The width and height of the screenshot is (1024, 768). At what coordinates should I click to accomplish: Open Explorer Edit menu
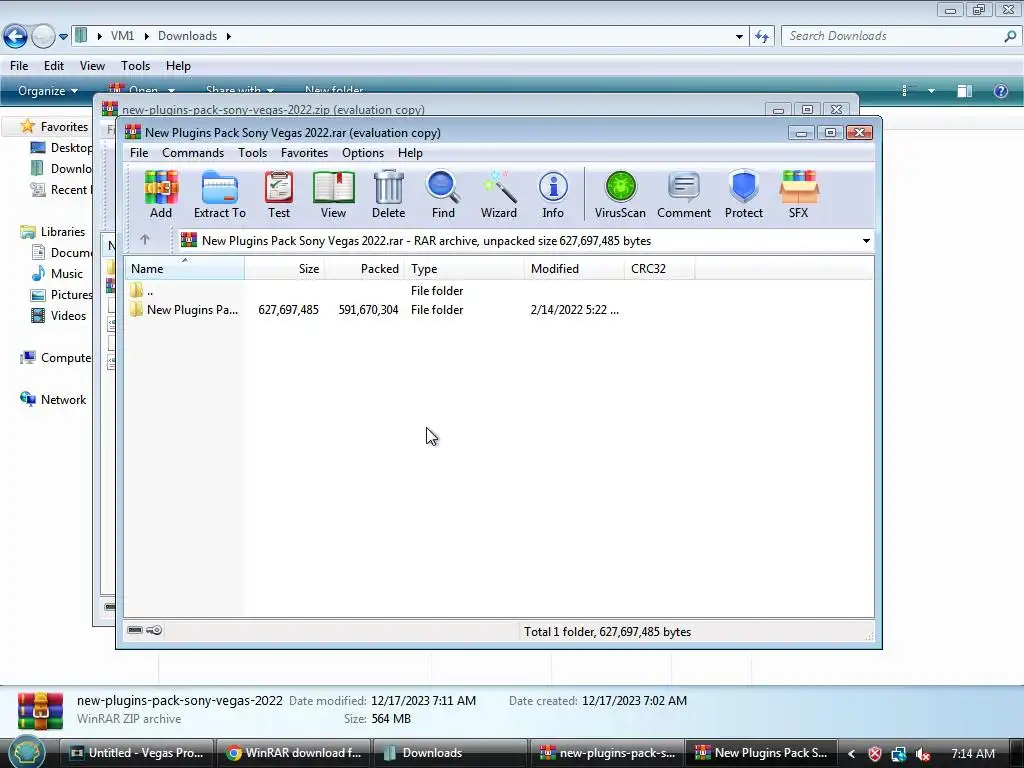pos(54,66)
